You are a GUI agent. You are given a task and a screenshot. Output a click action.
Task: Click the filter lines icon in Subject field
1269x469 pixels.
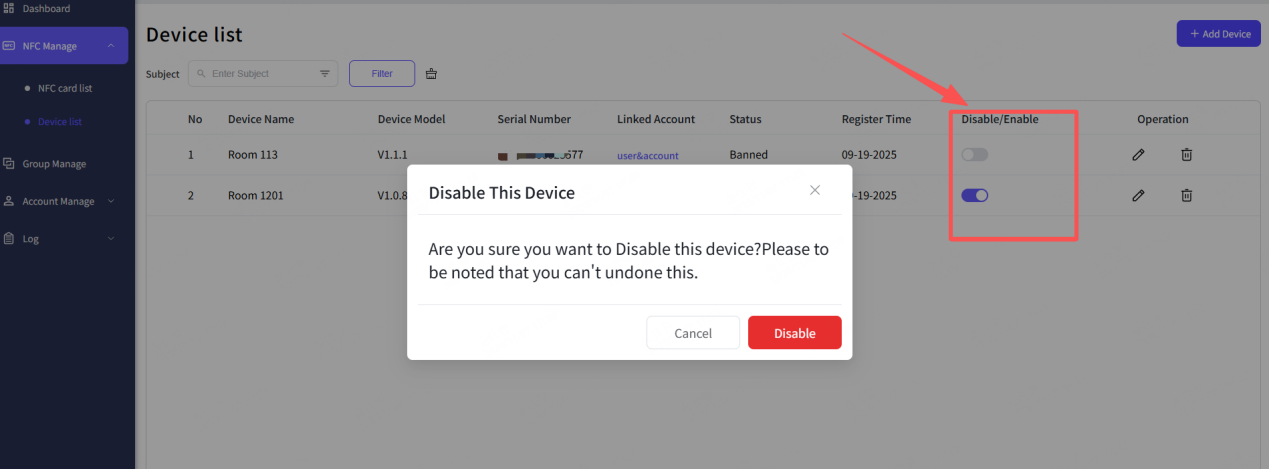tap(325, 74)
